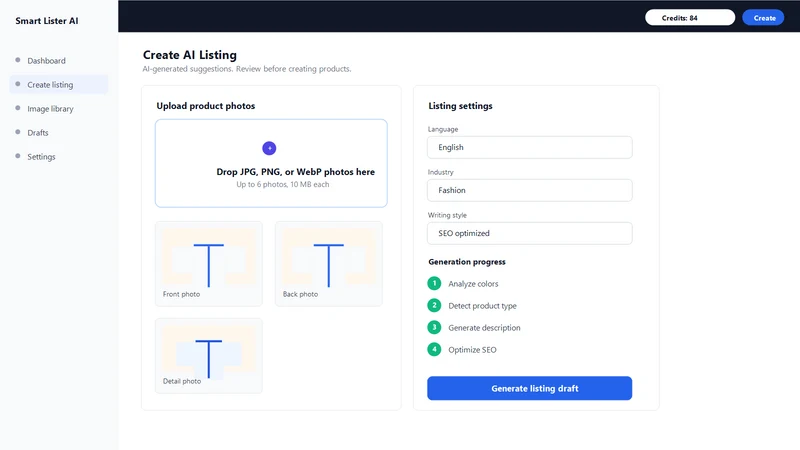The height and width of the screenshot is (450, 800).
Task: Click the Create listing bullet icon
Action: (18, 84)
